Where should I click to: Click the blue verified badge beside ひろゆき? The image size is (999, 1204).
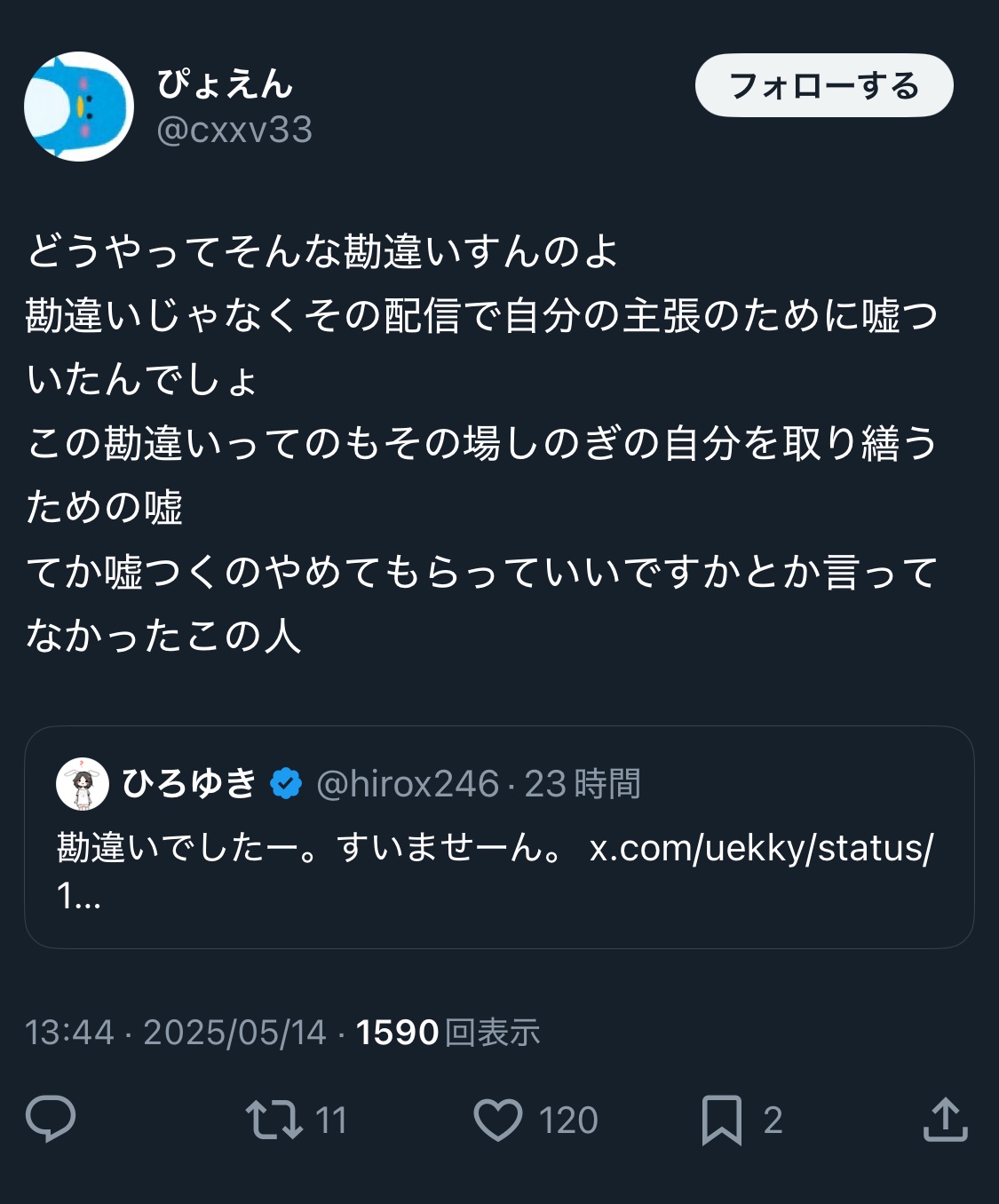286,784
